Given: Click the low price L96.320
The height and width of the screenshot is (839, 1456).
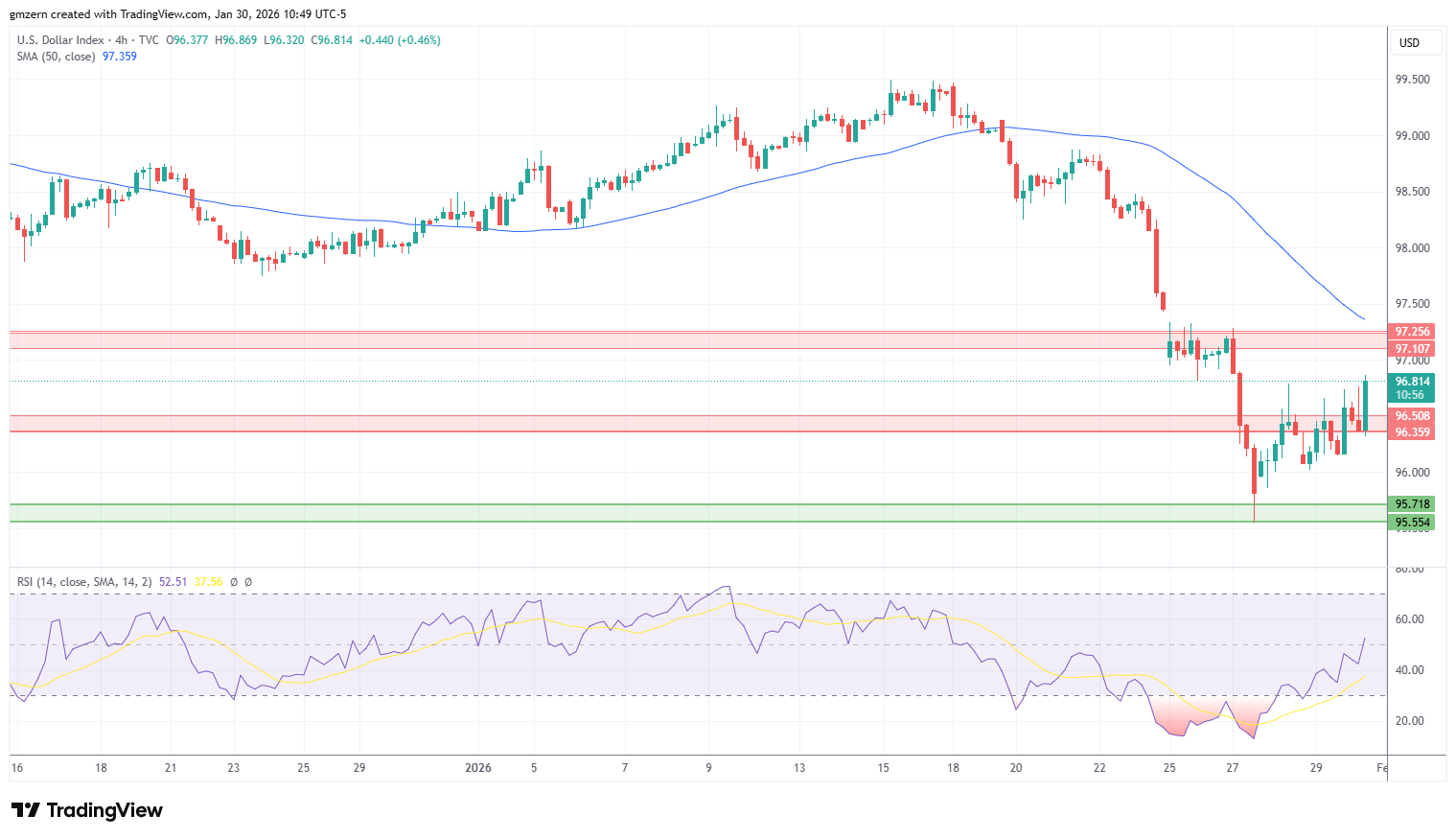Looking at the screenshot, I should pos(284,40).
